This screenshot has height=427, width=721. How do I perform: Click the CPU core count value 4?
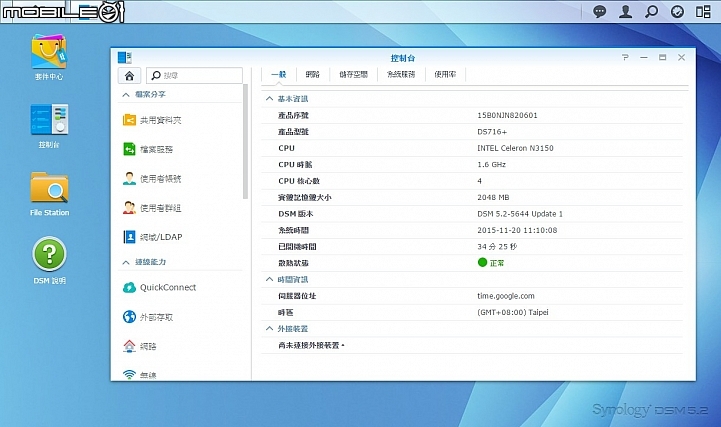480,181
